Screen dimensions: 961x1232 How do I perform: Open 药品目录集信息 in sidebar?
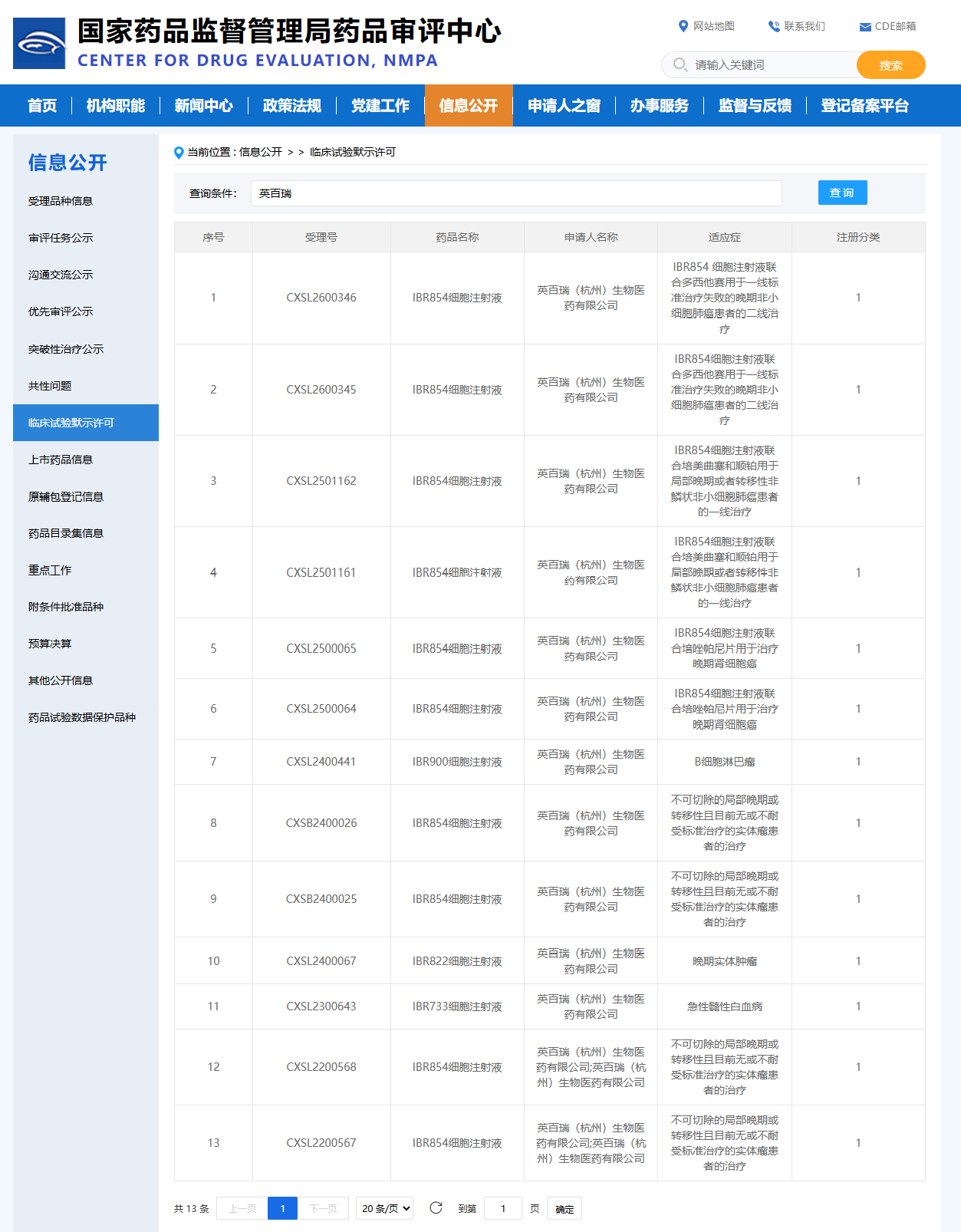coord(66,533)
